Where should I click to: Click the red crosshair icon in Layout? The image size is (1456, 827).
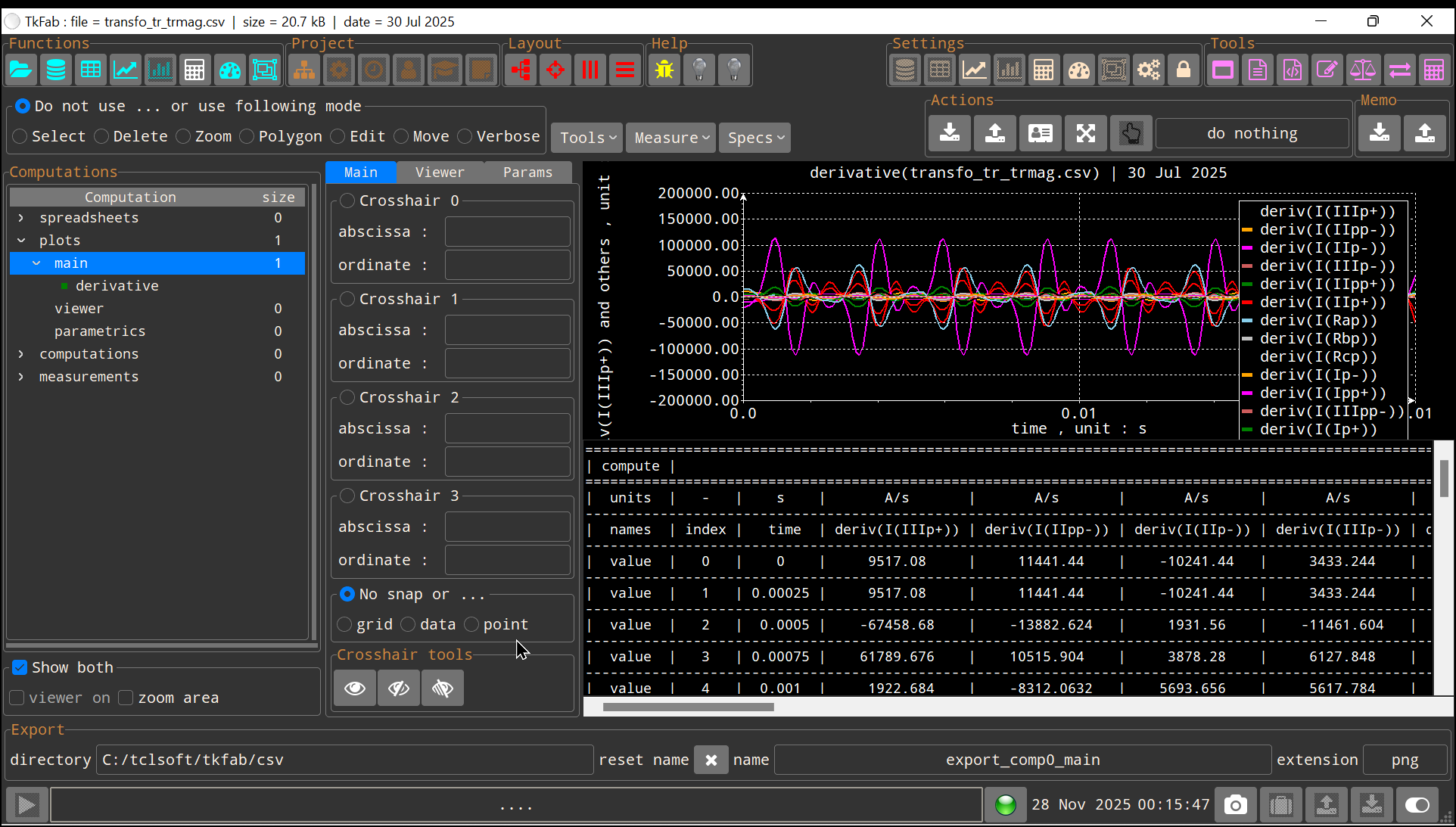(555, 70)
